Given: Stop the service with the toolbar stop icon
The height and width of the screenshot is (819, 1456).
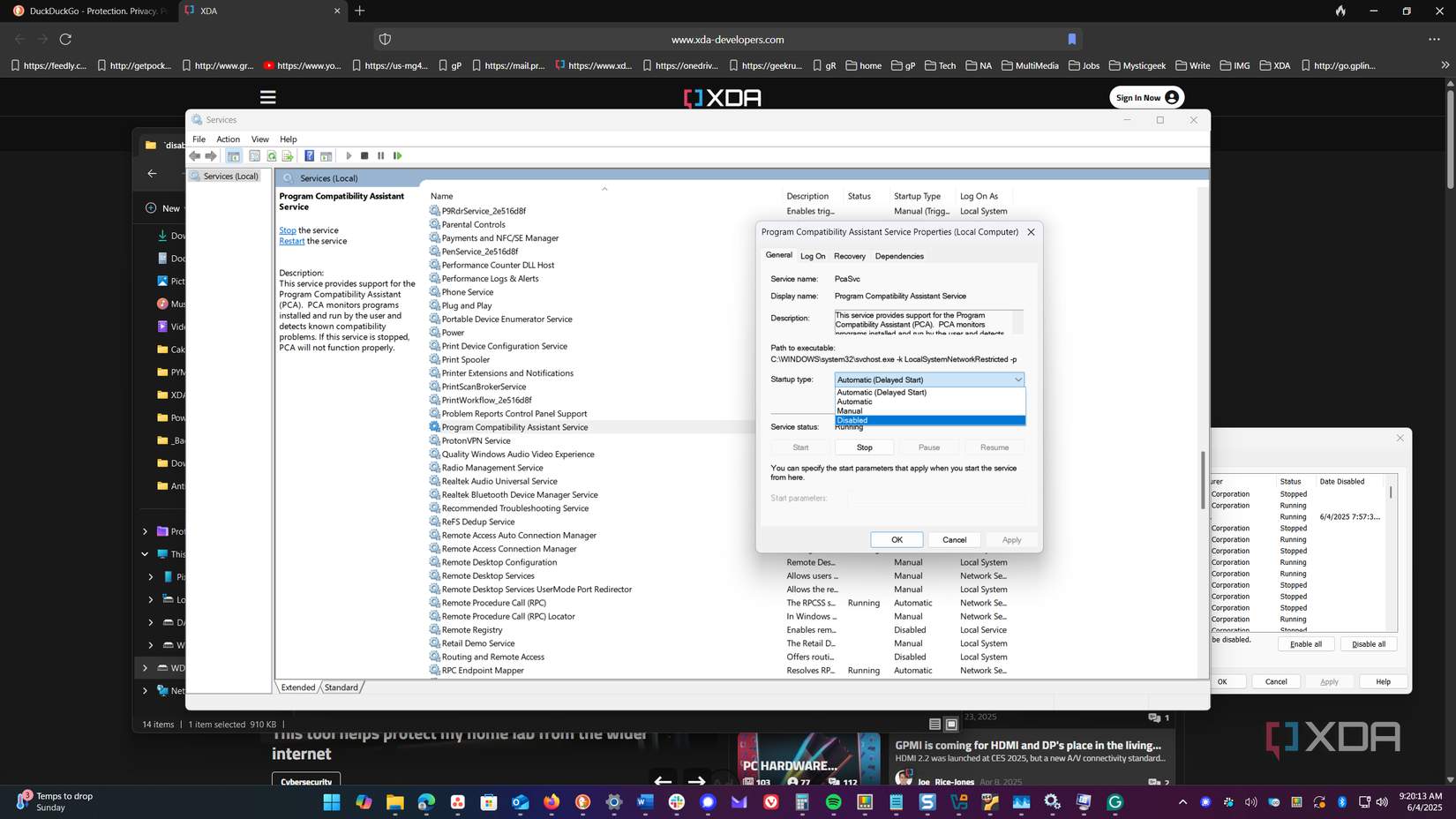Looking at the screenshot, I should (x=364, y=155).
